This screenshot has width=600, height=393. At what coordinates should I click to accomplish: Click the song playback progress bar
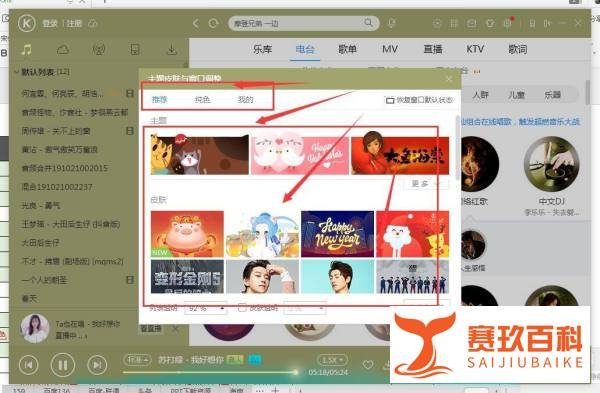click(210, 372)
